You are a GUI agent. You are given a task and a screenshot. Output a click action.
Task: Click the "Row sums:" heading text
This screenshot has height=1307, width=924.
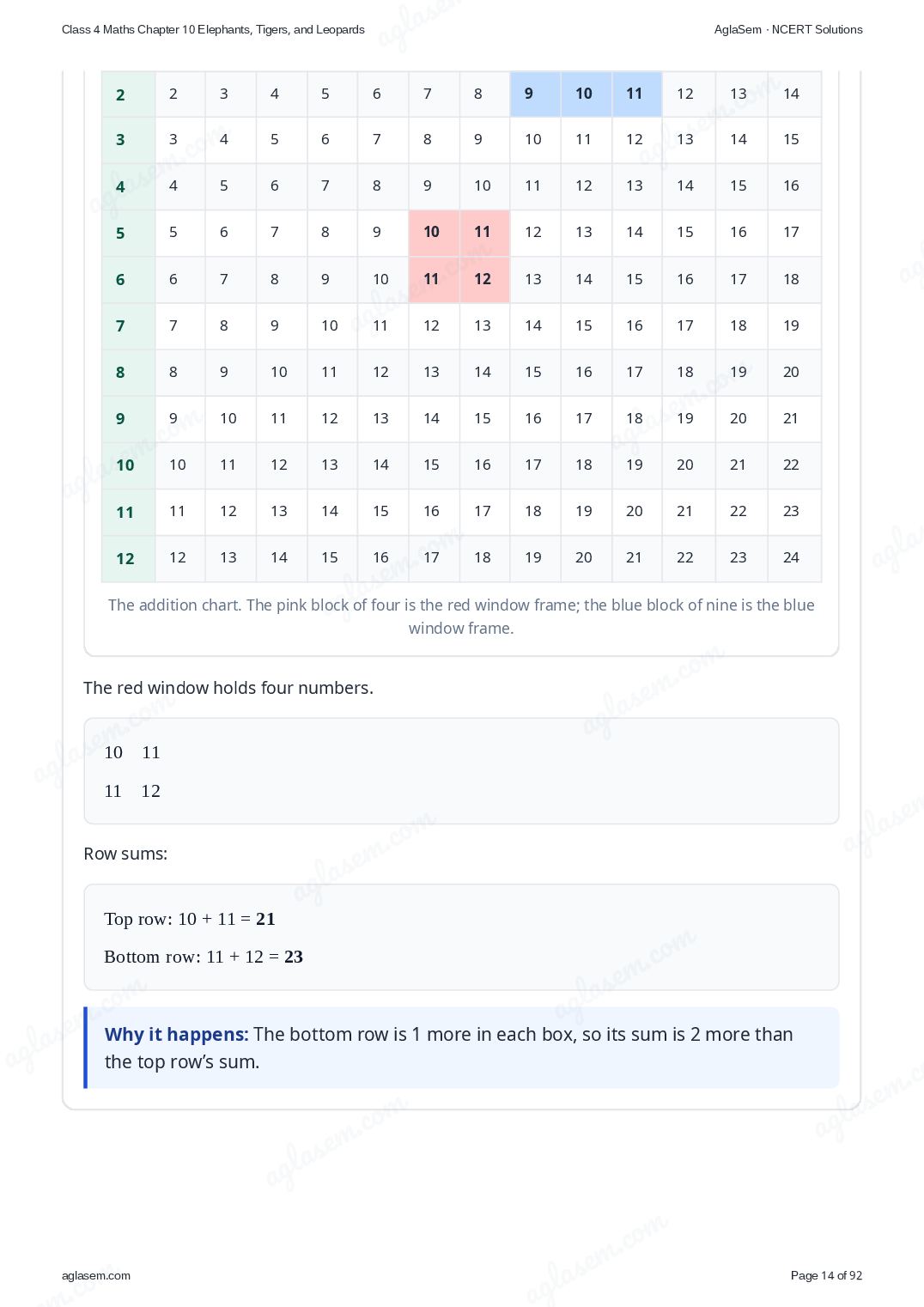coord(125,854)
